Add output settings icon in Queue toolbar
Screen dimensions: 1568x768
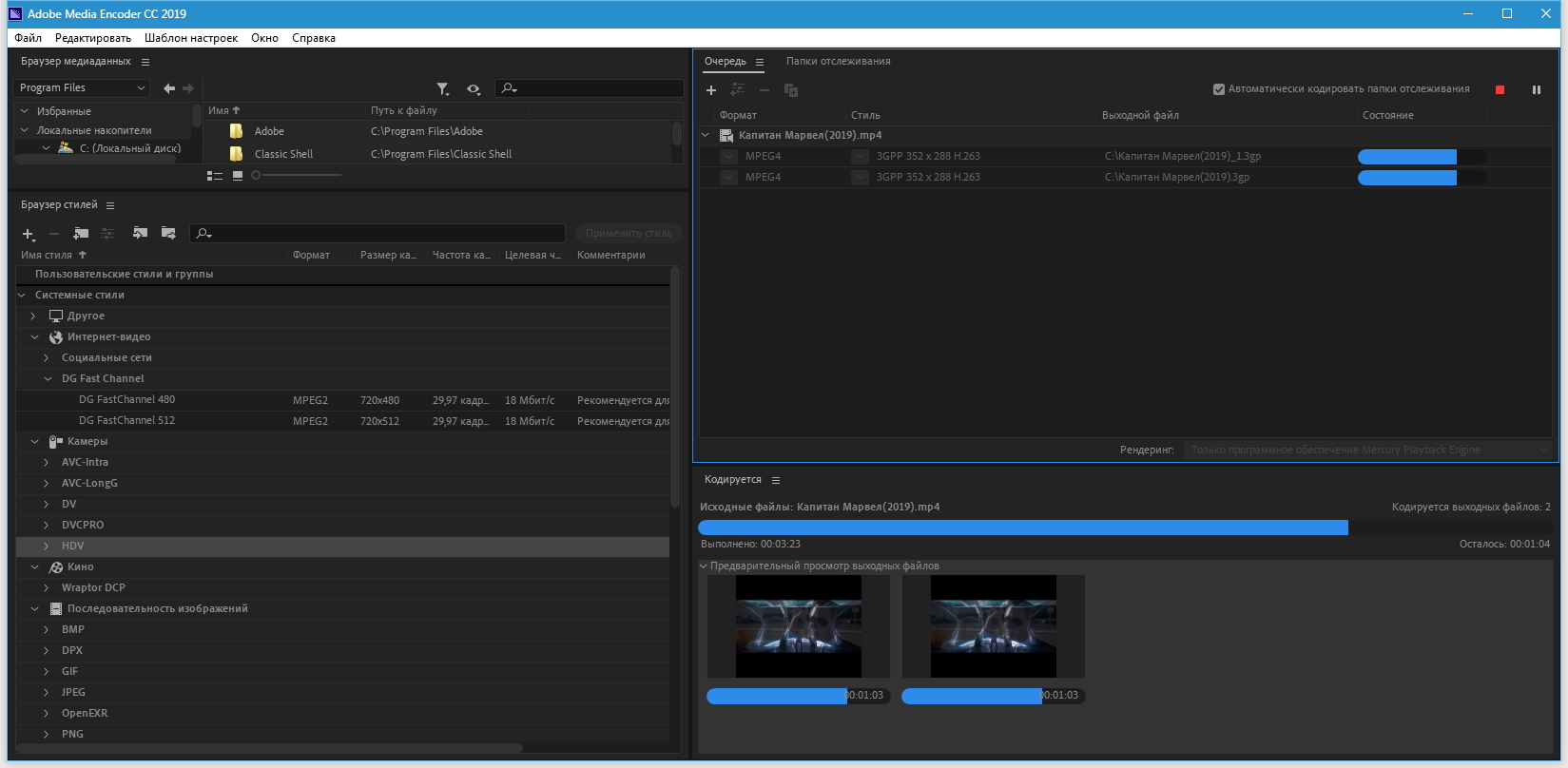[x=737, y=90]
